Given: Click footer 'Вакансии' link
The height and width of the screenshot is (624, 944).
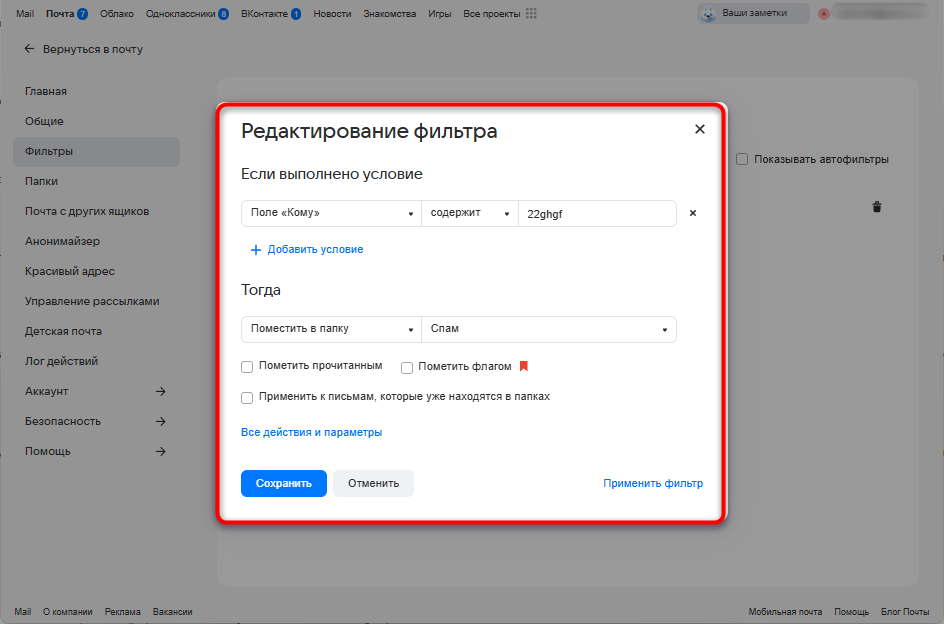Looking at the screenshot, I should click(172, 611).
